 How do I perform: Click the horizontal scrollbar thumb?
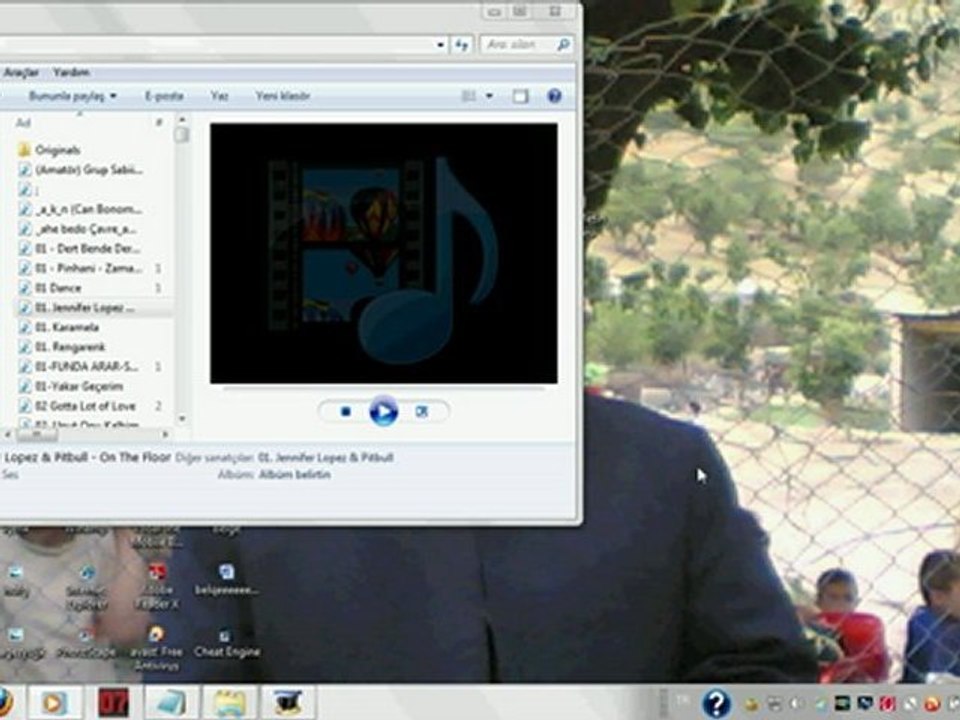(37, 435)
